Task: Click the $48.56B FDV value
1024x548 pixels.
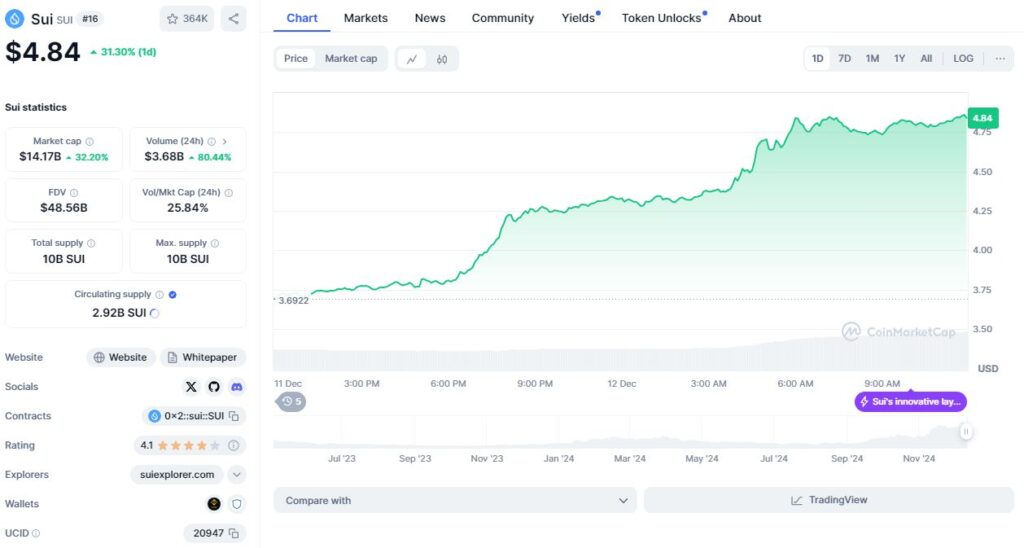Action: (x=64, y=208)
